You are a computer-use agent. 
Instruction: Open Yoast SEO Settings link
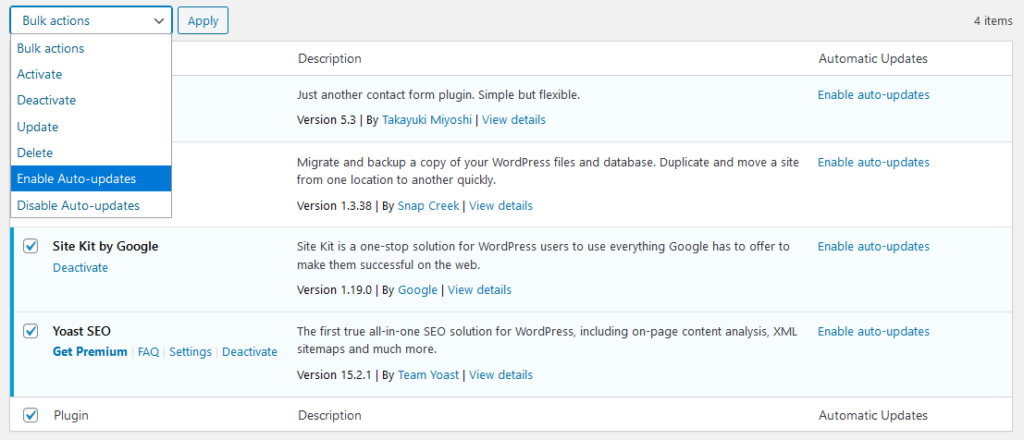click(191, 352)
